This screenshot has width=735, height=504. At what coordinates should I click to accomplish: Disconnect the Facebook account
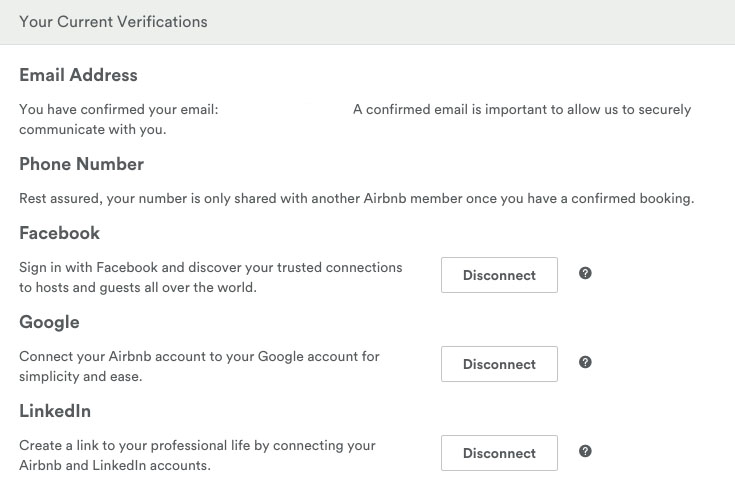pyautogui.click(x=499, y=275)
